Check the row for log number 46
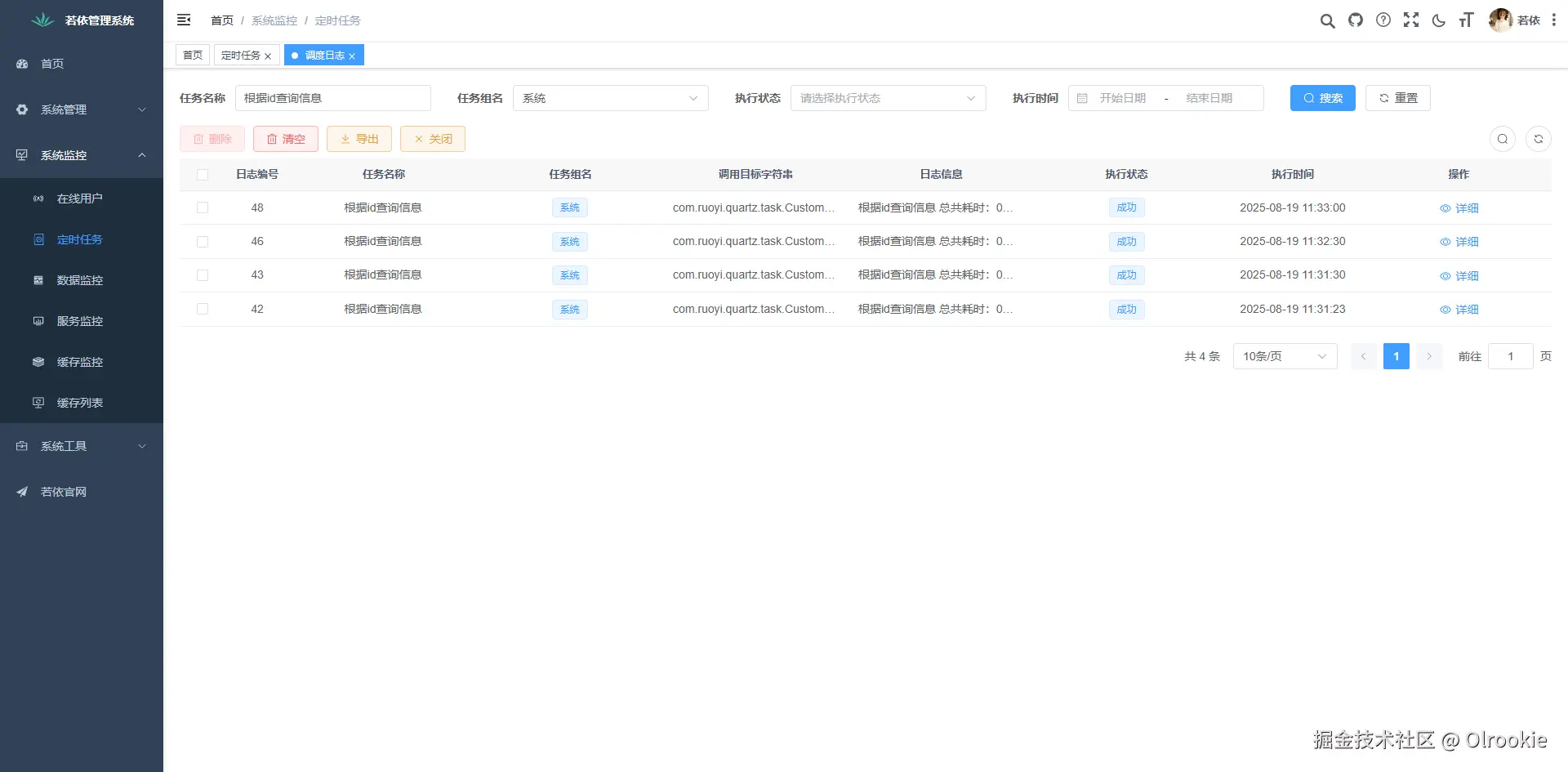1568x772 pixels. (x=203, y=242)
